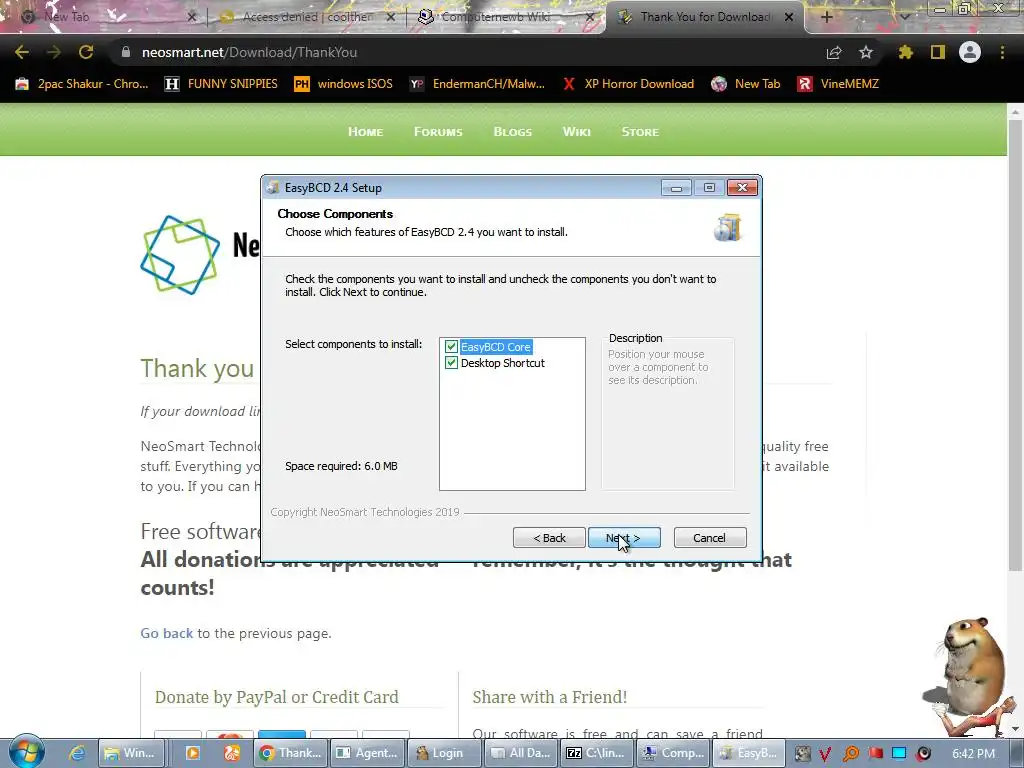1024x768 pixels.
Task: Cancel the EasyBCD 2.4 setup
Action: (709, 538)
